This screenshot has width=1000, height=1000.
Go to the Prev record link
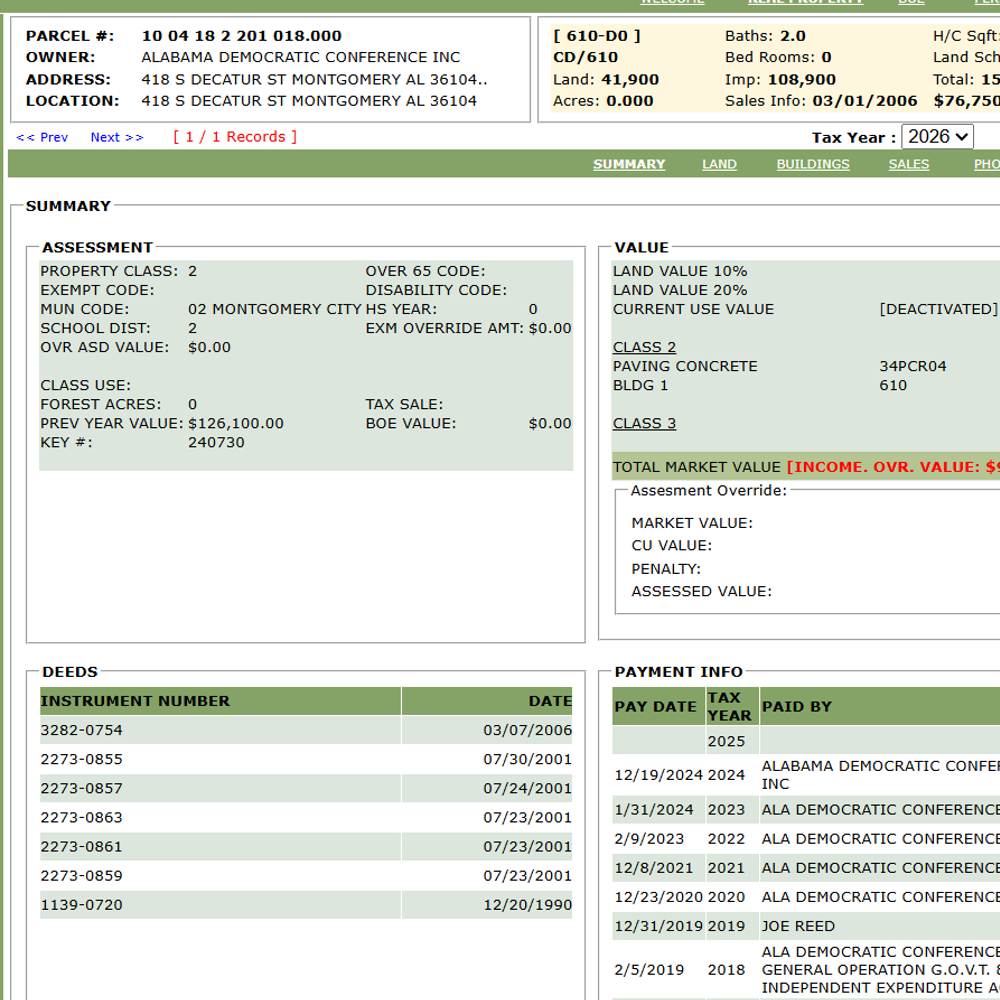42,137
